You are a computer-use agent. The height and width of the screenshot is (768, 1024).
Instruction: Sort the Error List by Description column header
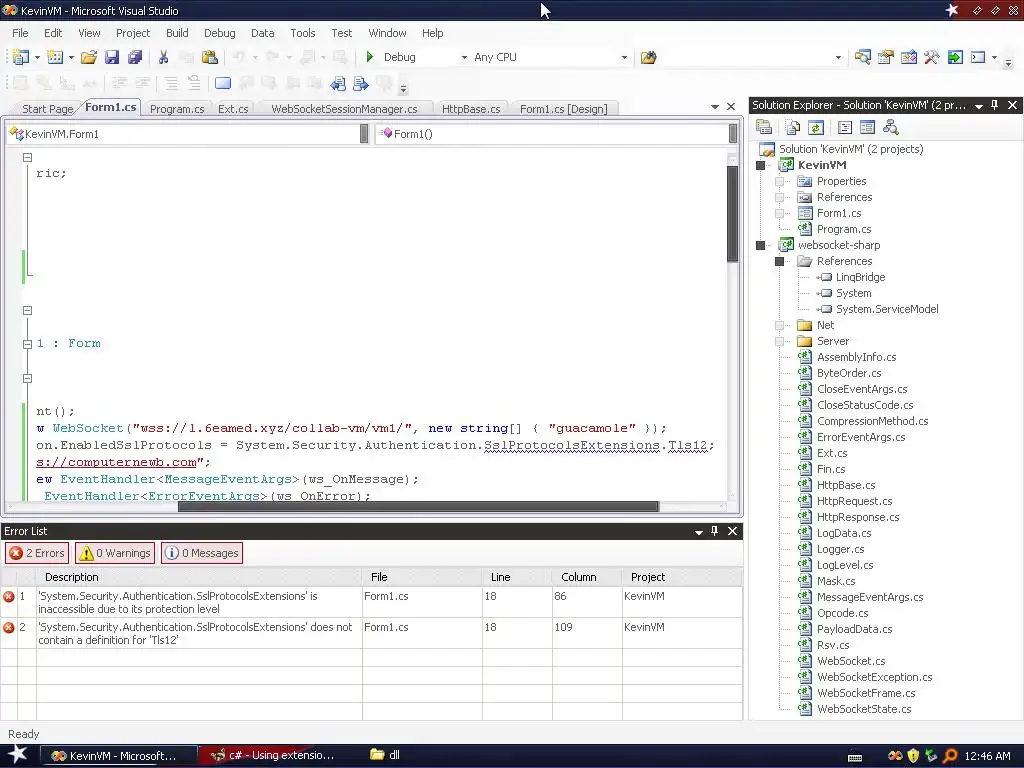click(x=199, y=577)
